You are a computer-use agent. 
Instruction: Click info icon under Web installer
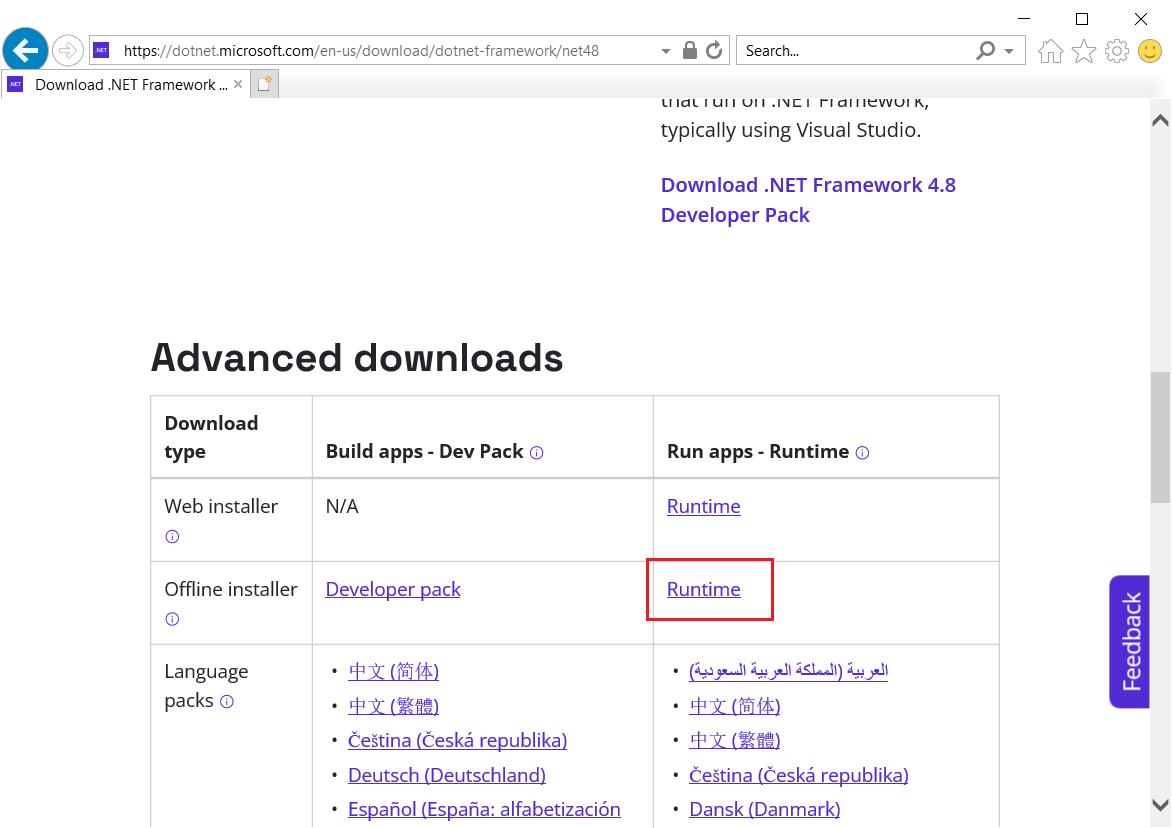[x=172, y=537]
